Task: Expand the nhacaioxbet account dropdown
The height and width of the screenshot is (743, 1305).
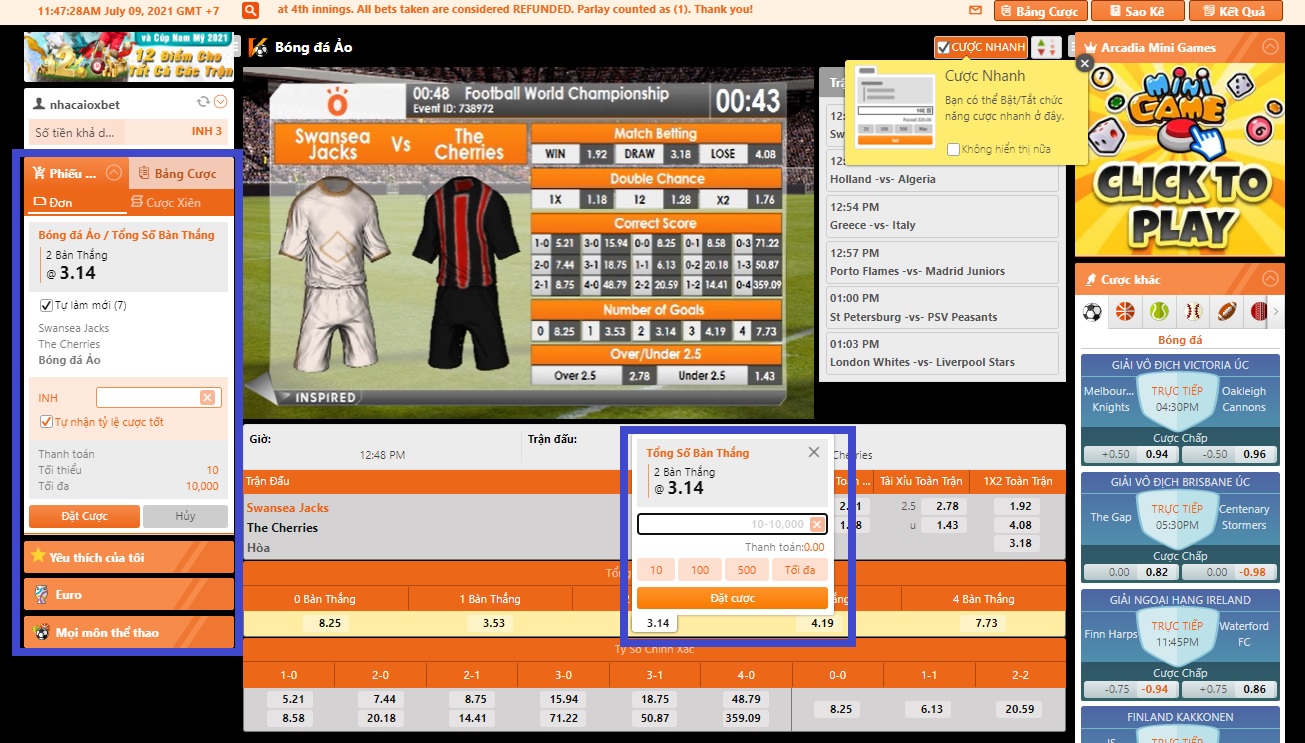Action: 221,102
